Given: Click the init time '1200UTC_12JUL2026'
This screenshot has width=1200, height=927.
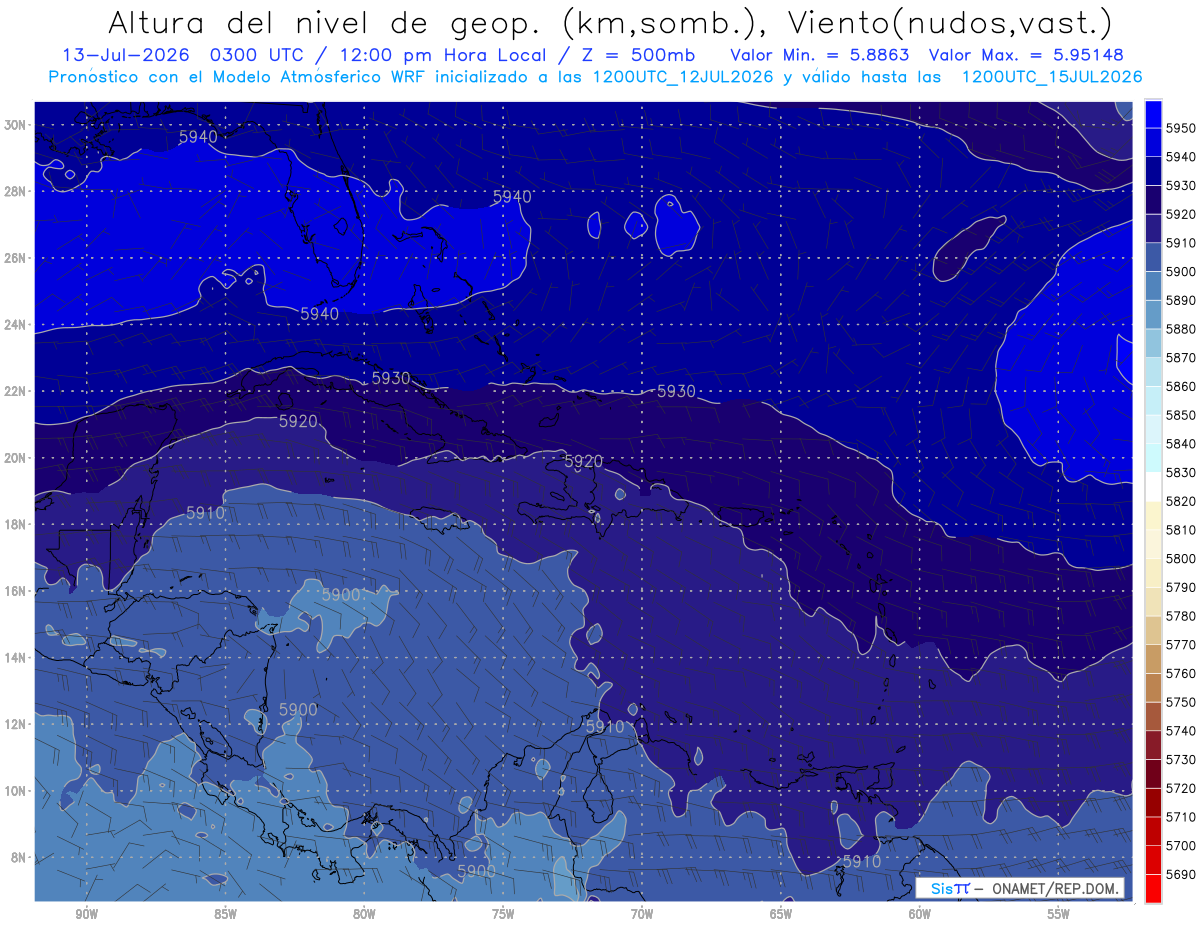Looking at the screenshot, I should coord(683,77).
